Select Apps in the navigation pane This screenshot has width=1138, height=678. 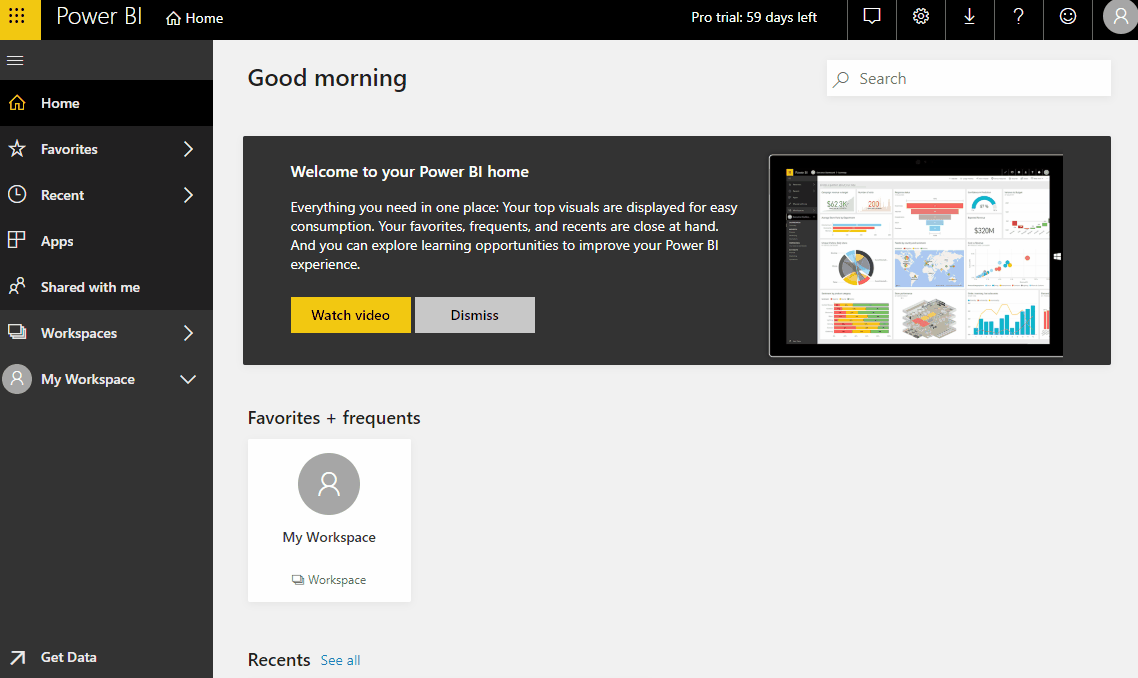57,241
